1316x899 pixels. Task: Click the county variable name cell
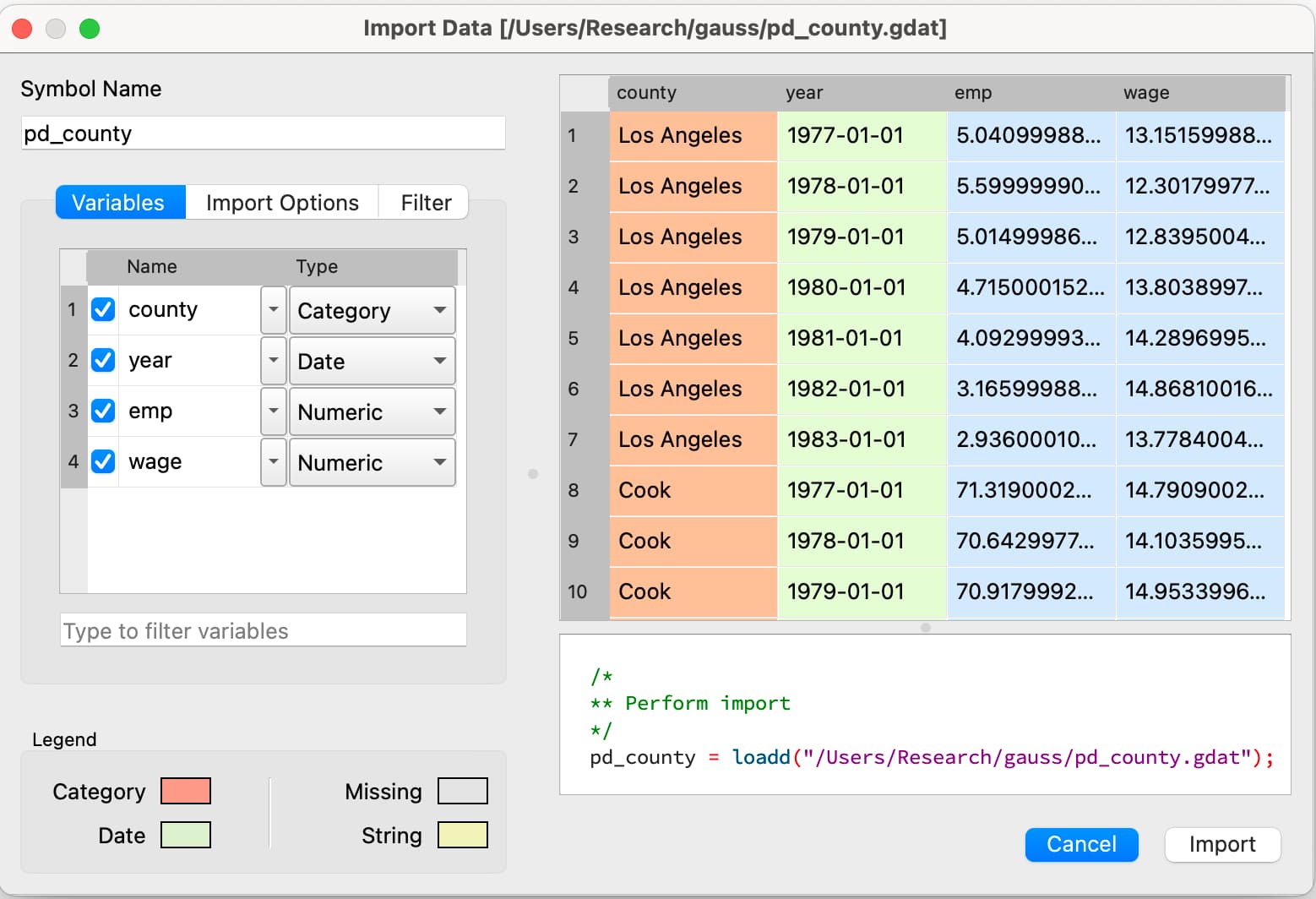click(189, 310)
